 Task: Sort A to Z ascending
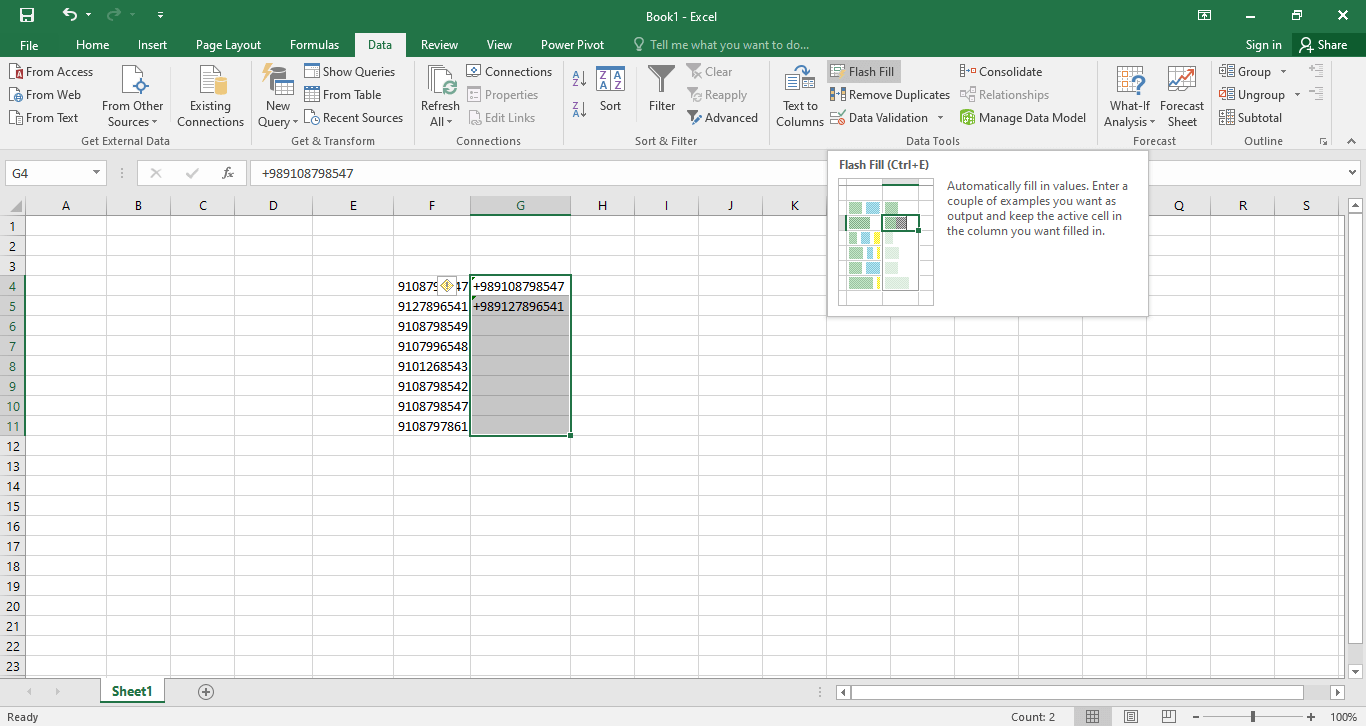579,78
